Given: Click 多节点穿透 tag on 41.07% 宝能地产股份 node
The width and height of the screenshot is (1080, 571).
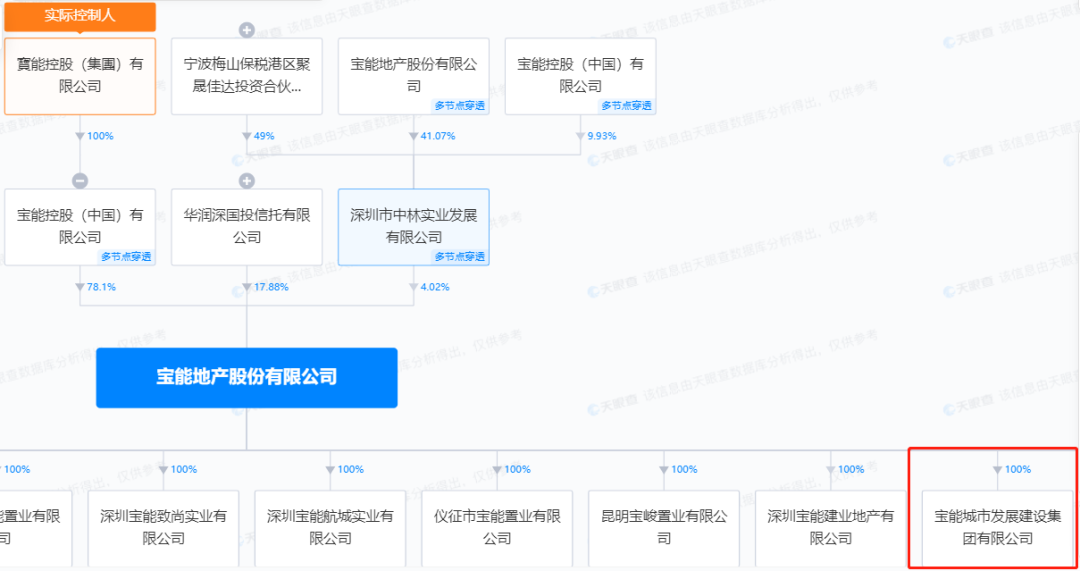Looking at the screenshot, I should [460, 105].
